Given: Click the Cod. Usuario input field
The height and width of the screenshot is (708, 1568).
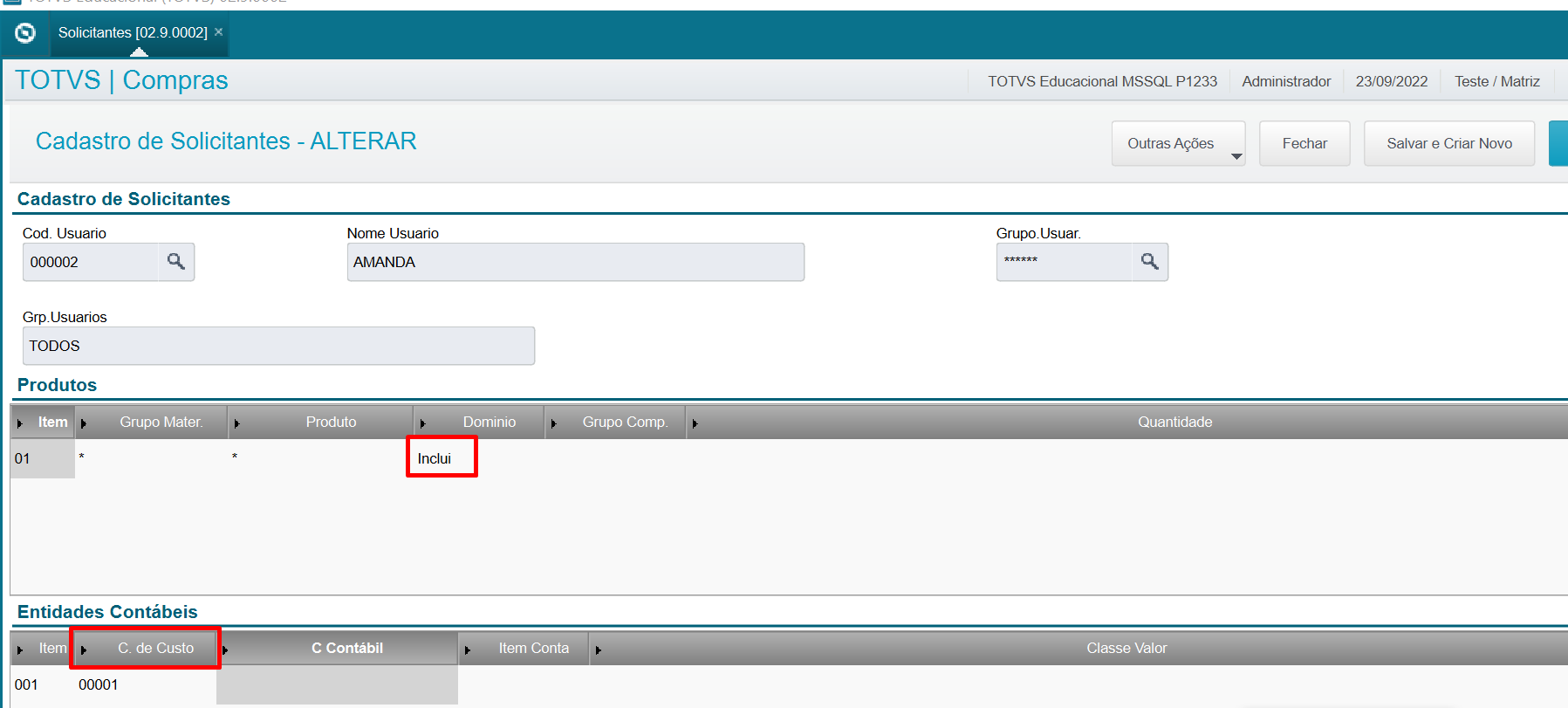Looking at the screenshot, I should [x=91, y=262].
